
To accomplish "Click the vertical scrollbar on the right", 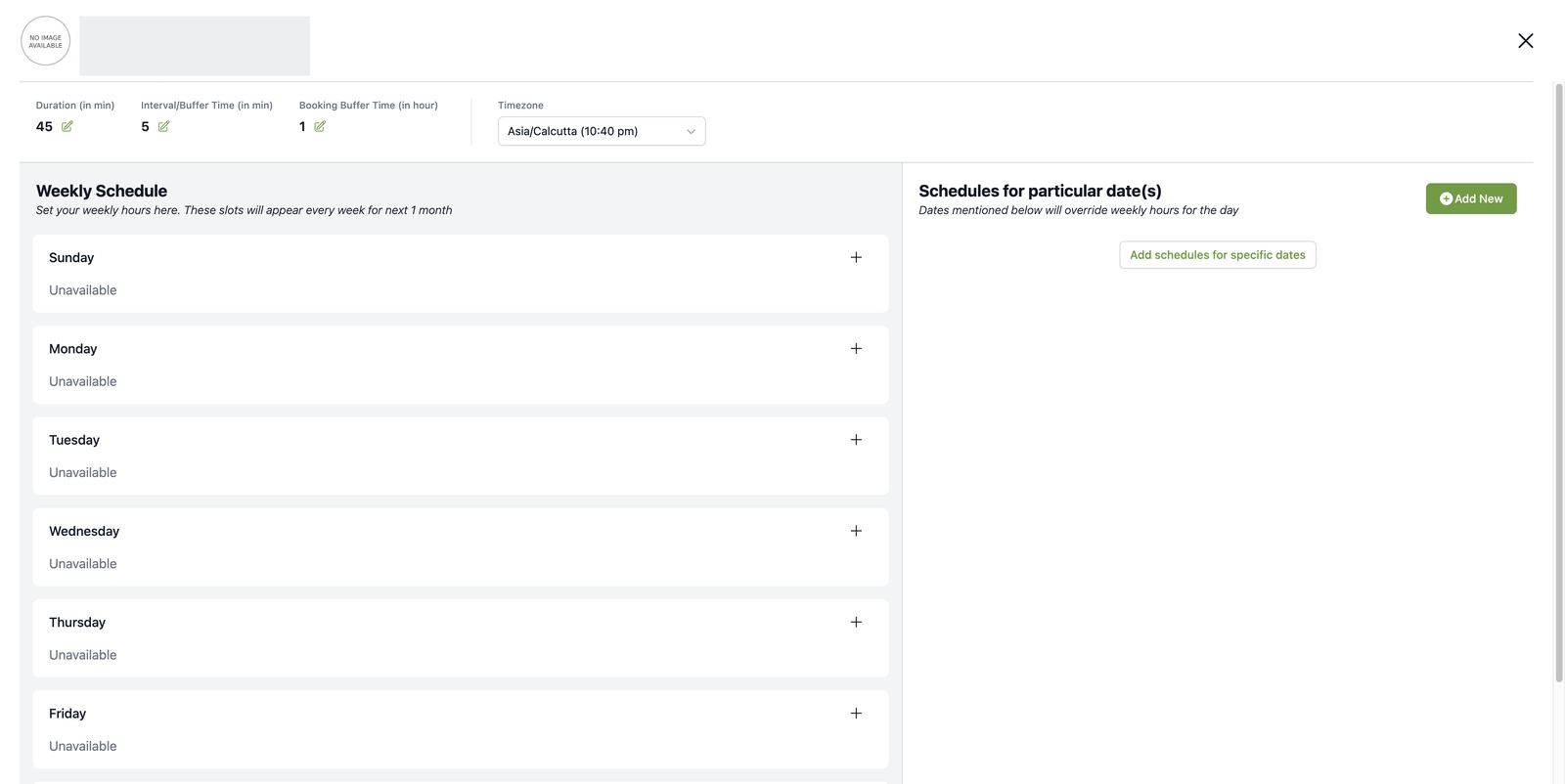I will [1559, 381].
